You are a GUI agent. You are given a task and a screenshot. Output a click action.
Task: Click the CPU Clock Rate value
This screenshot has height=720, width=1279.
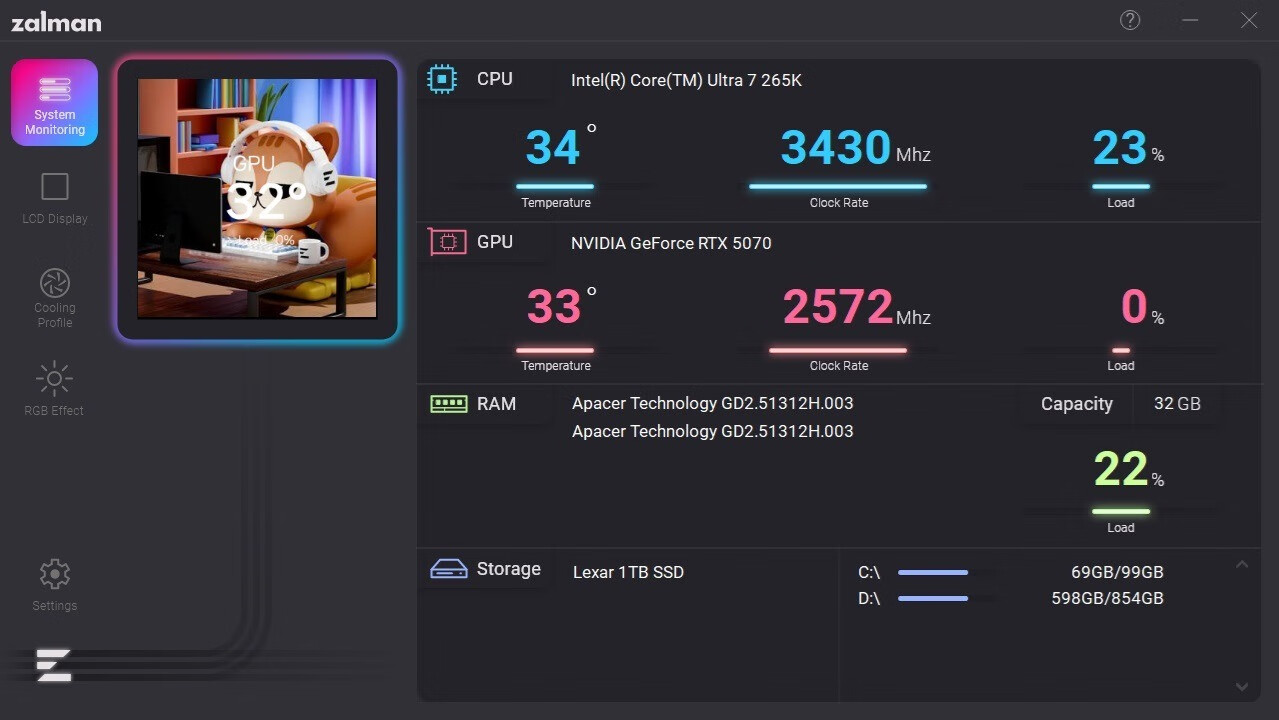tap(835, 148)
